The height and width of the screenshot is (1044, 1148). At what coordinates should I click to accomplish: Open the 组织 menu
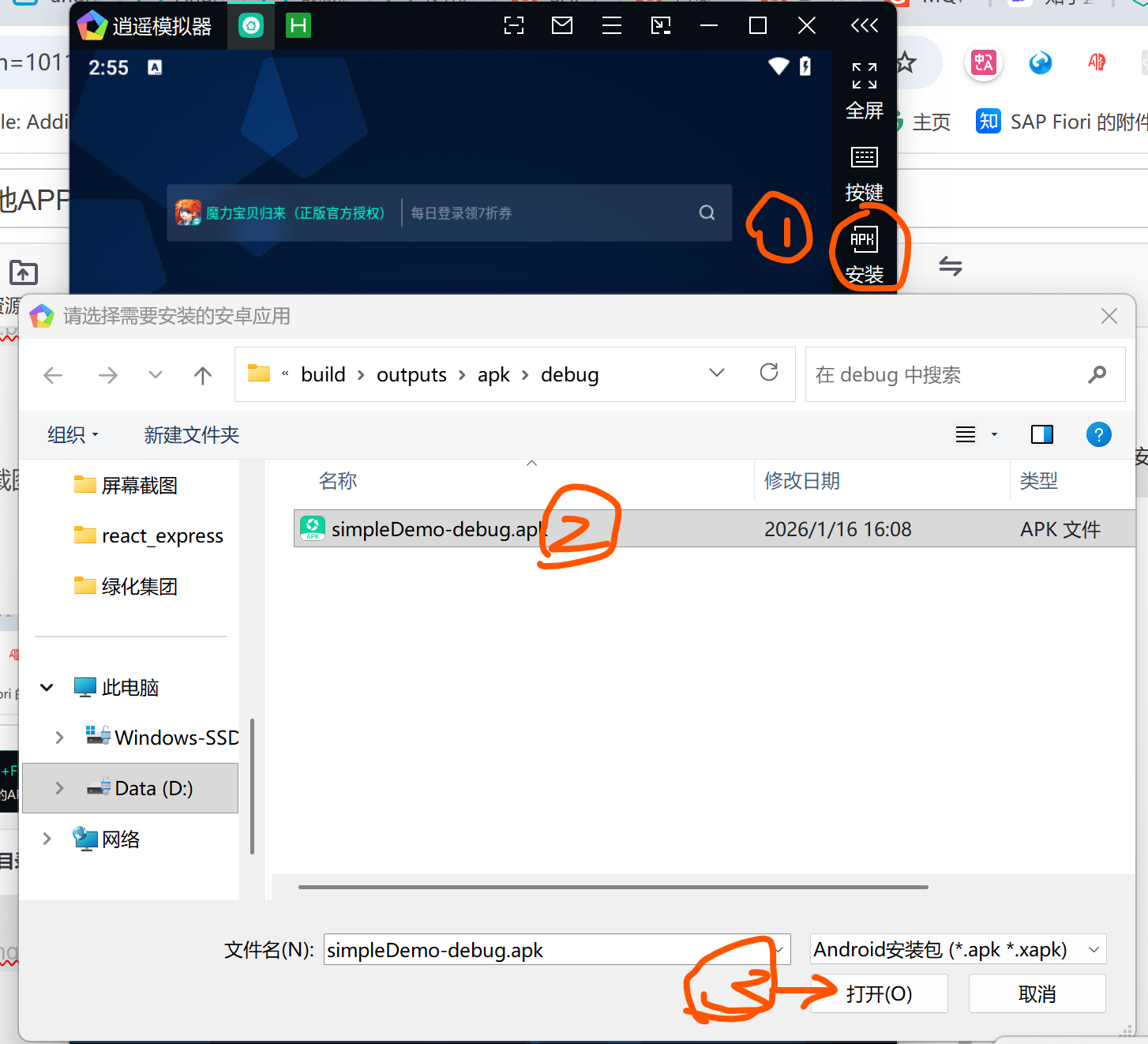pos(73,434)
